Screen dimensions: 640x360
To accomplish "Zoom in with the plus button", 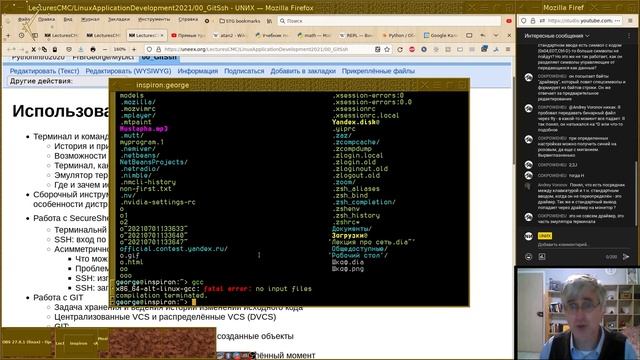I will click(133, 49).
